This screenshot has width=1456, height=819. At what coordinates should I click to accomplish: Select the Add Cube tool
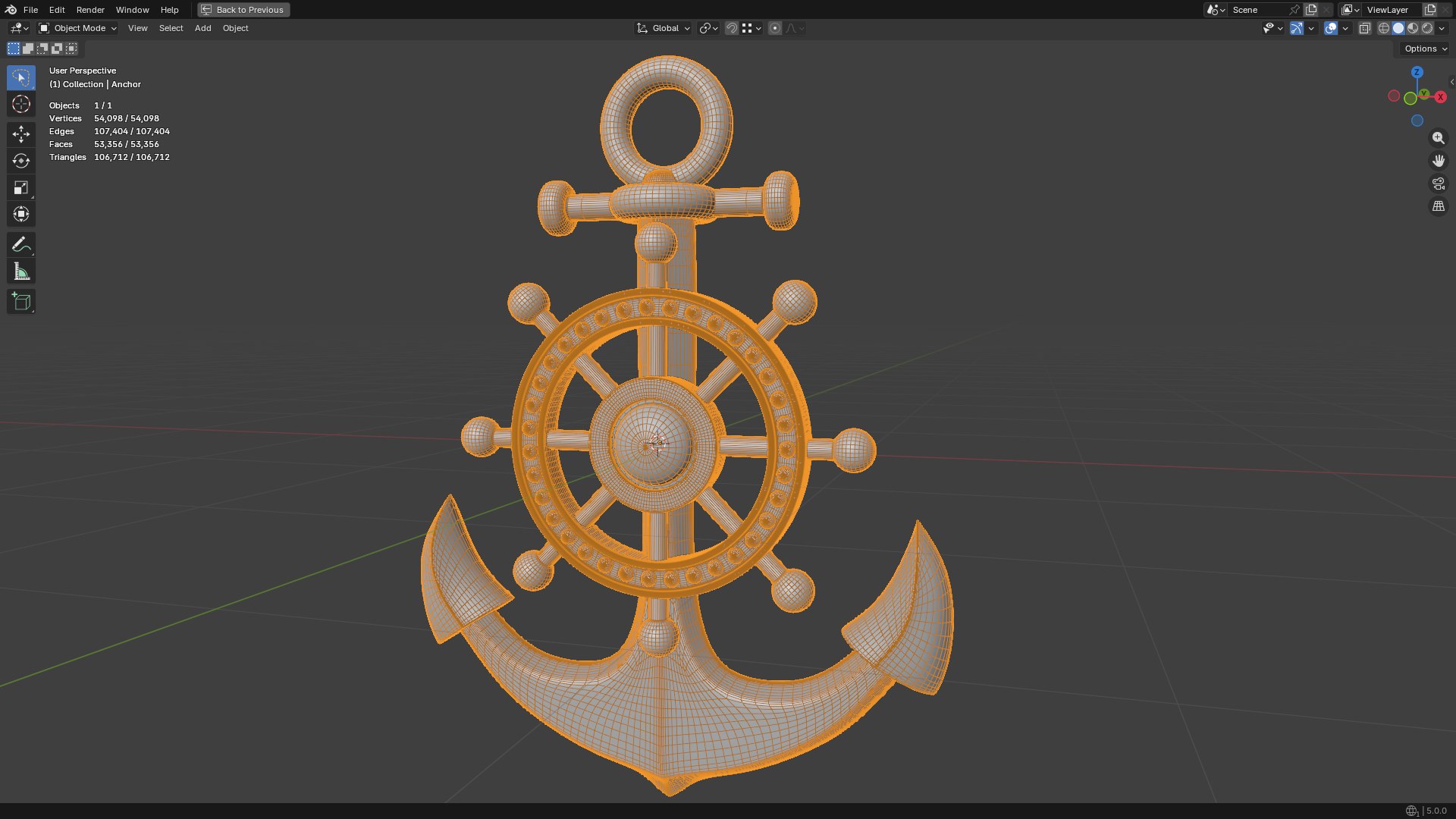tap(21, 301)
